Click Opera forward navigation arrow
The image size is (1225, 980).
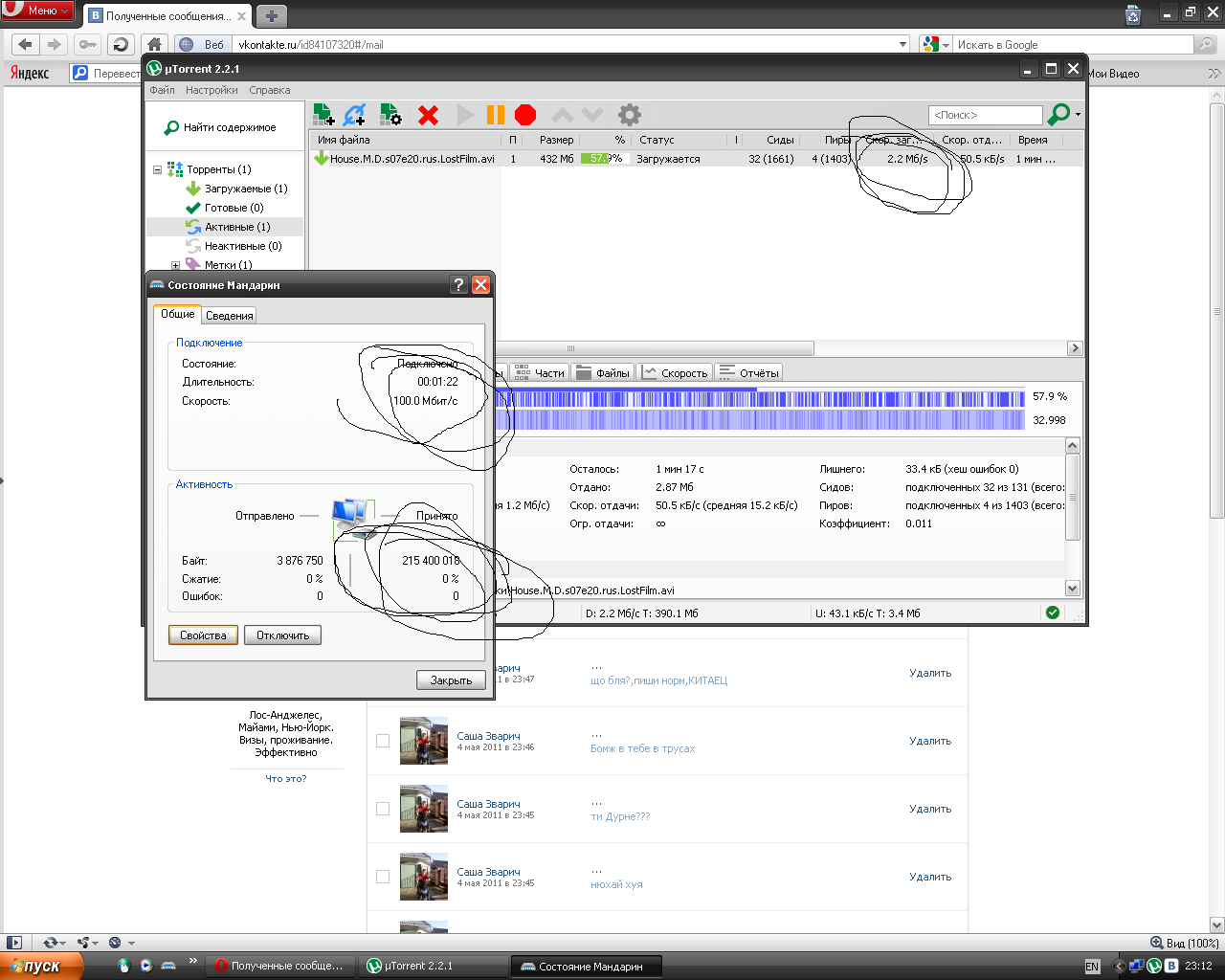54,44
